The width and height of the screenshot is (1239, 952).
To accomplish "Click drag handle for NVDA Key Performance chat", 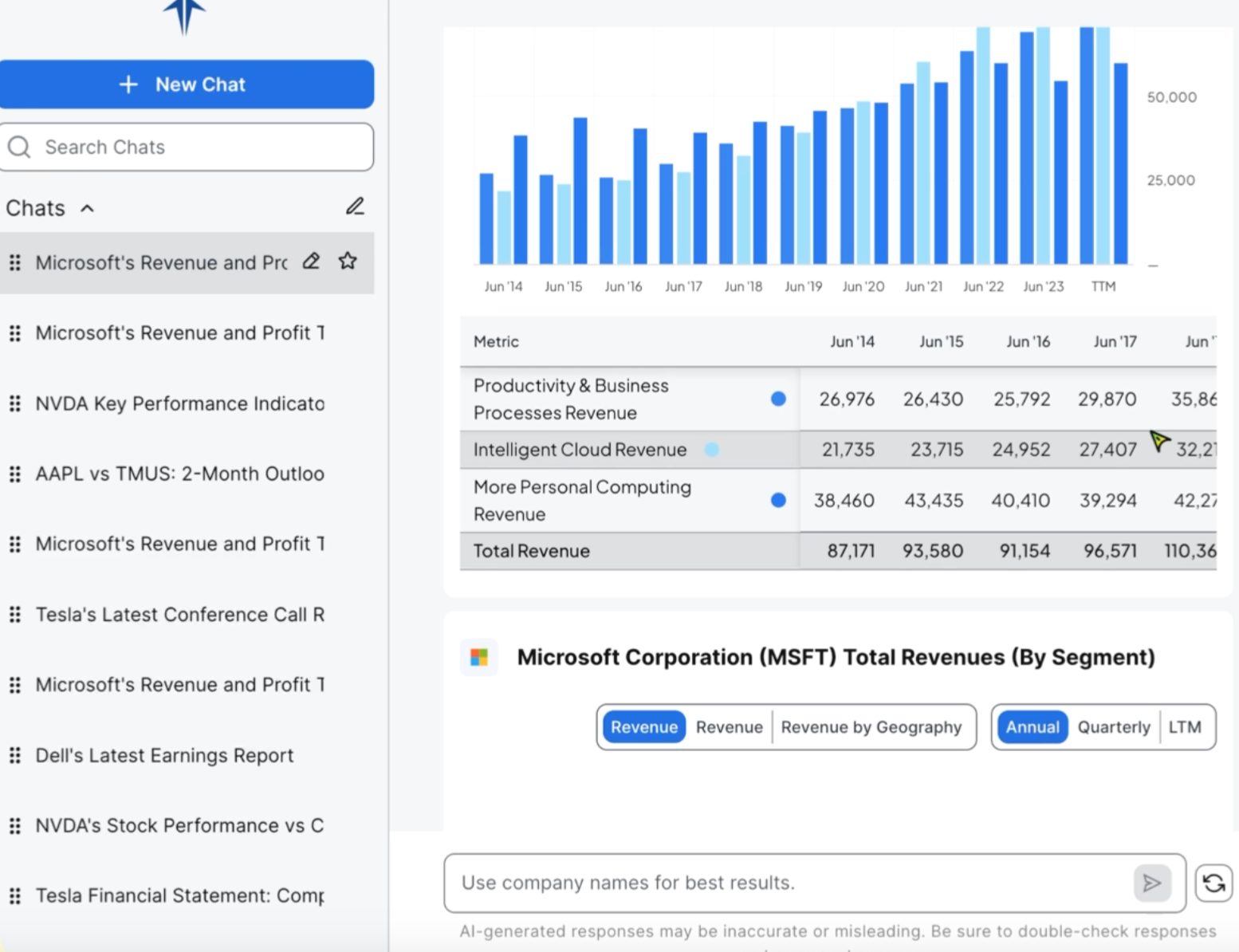I will [14, 403].
